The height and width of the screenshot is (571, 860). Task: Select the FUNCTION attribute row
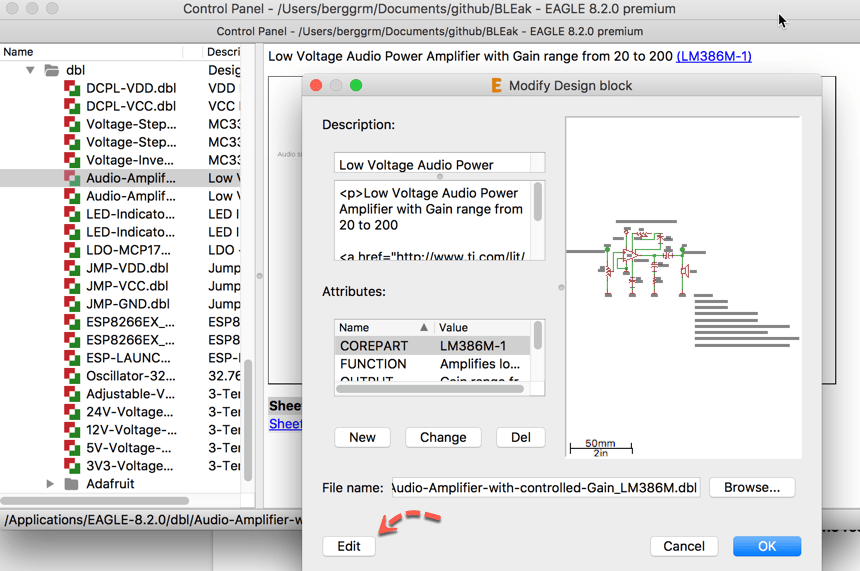[432, 364]
